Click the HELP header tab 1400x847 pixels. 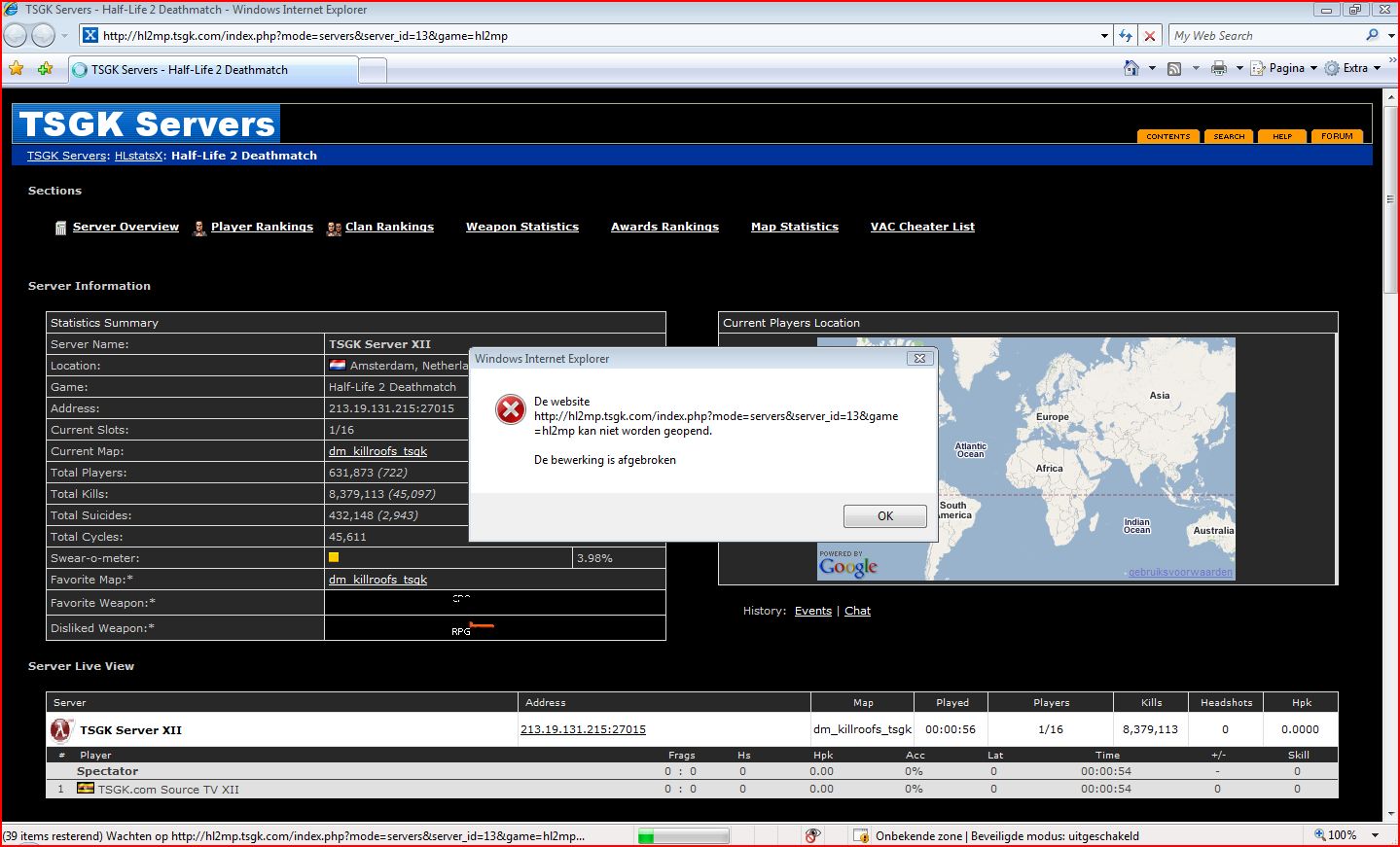click(1282, 136)
